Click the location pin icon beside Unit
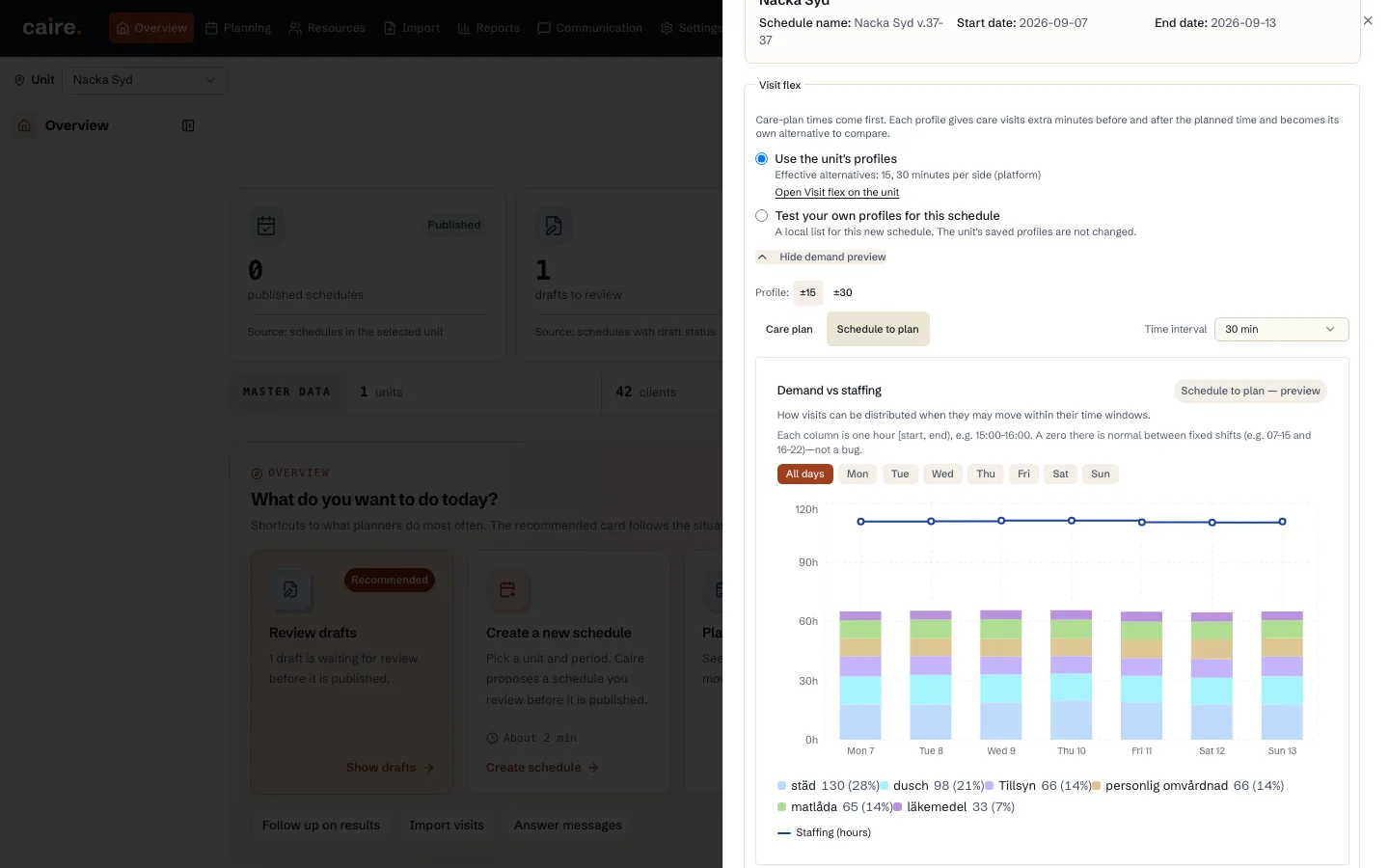The height and width of the screenshot is (868, 1389). (19, 80)
